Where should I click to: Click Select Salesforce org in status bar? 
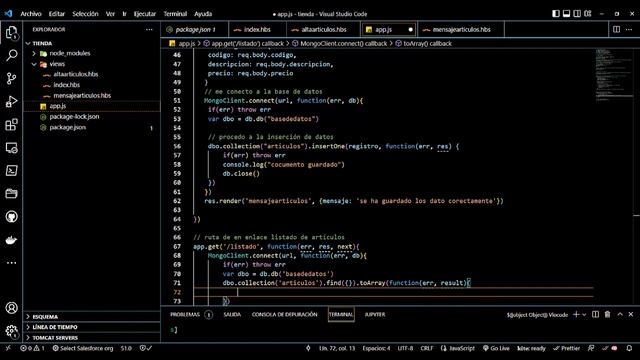(x=83, y=348)
